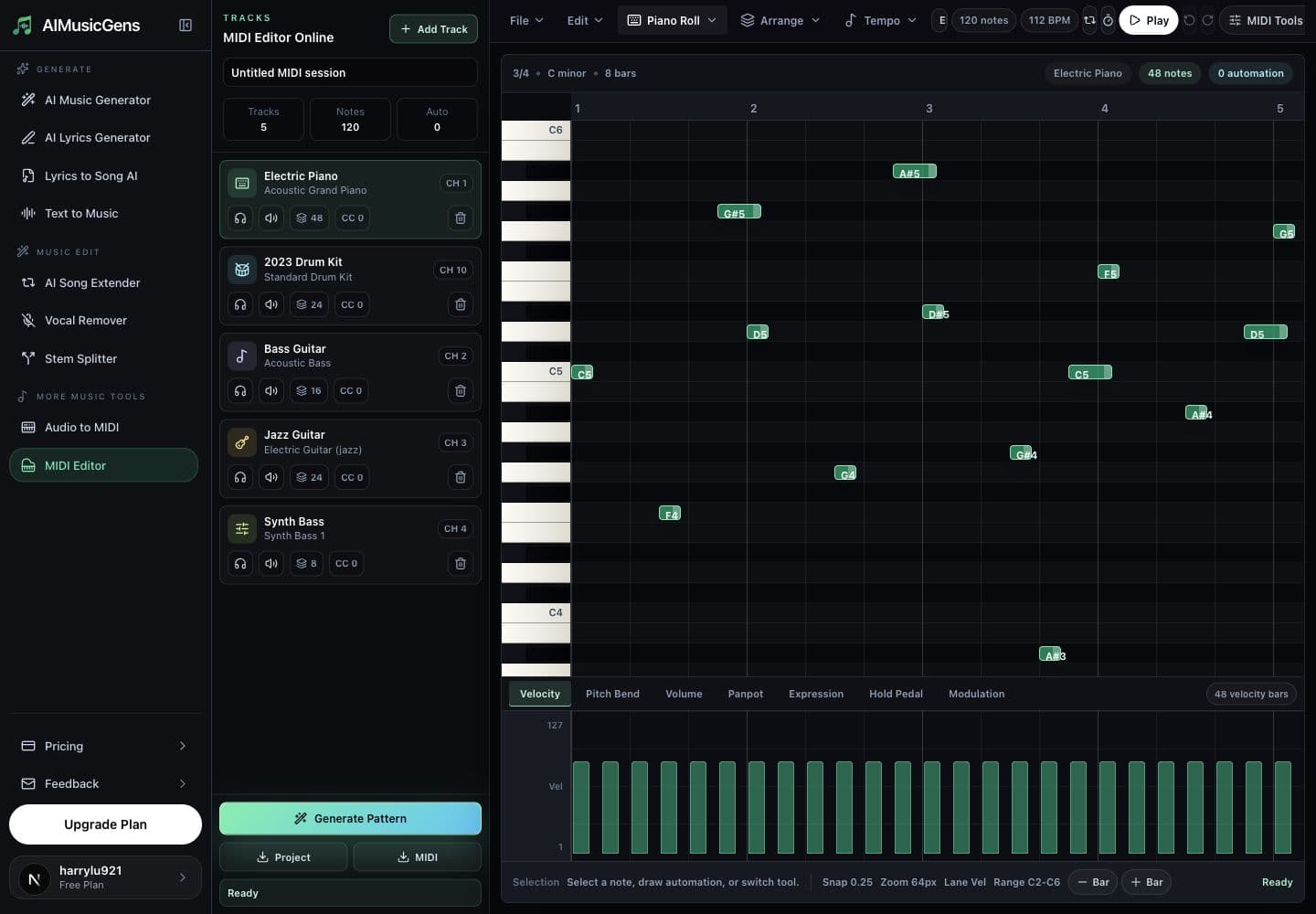Switch to the Panpot tab
1316x914 pixels.
(x=746, y=694)
